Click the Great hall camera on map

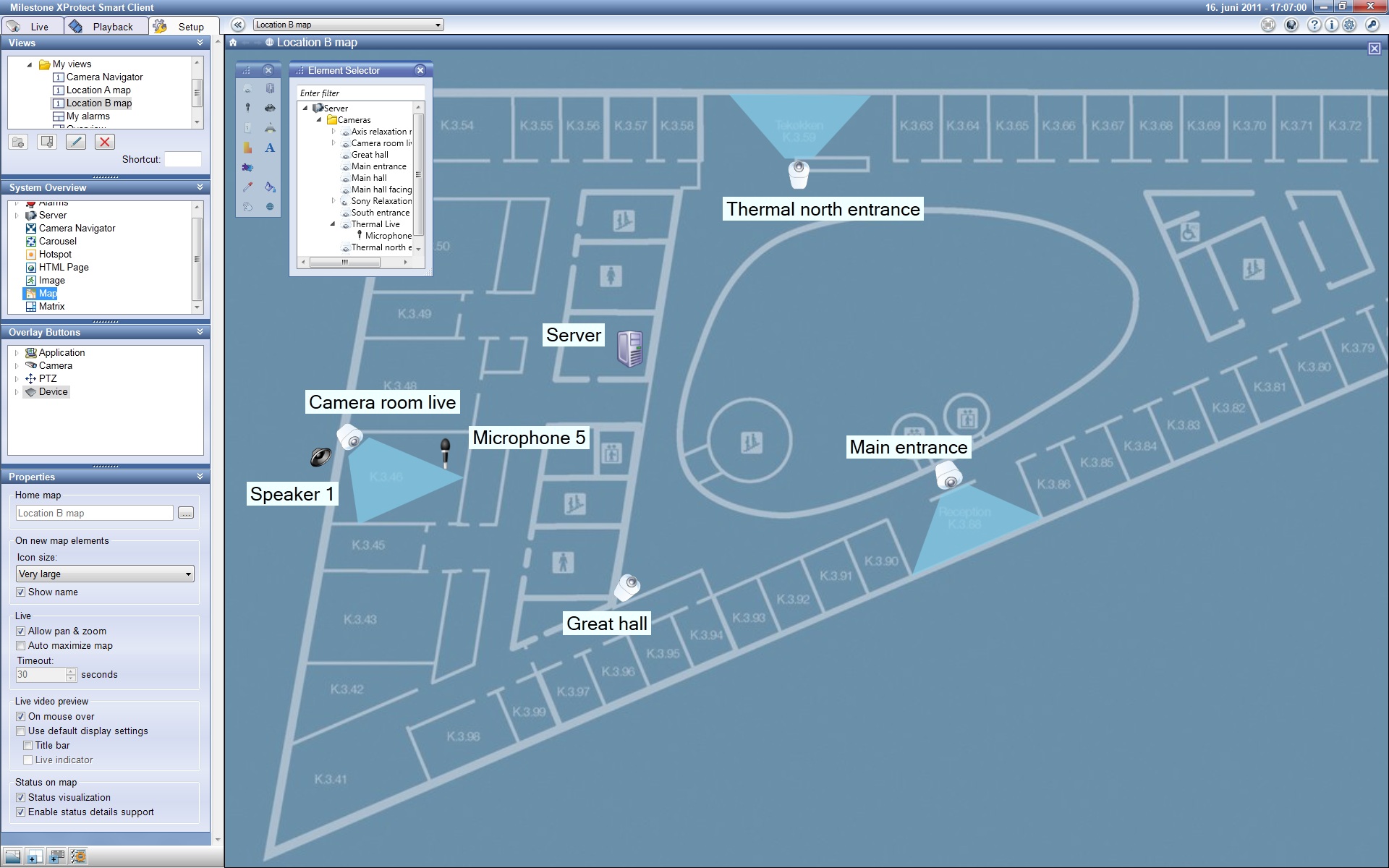pyautogui.click(x=627, y=587)
